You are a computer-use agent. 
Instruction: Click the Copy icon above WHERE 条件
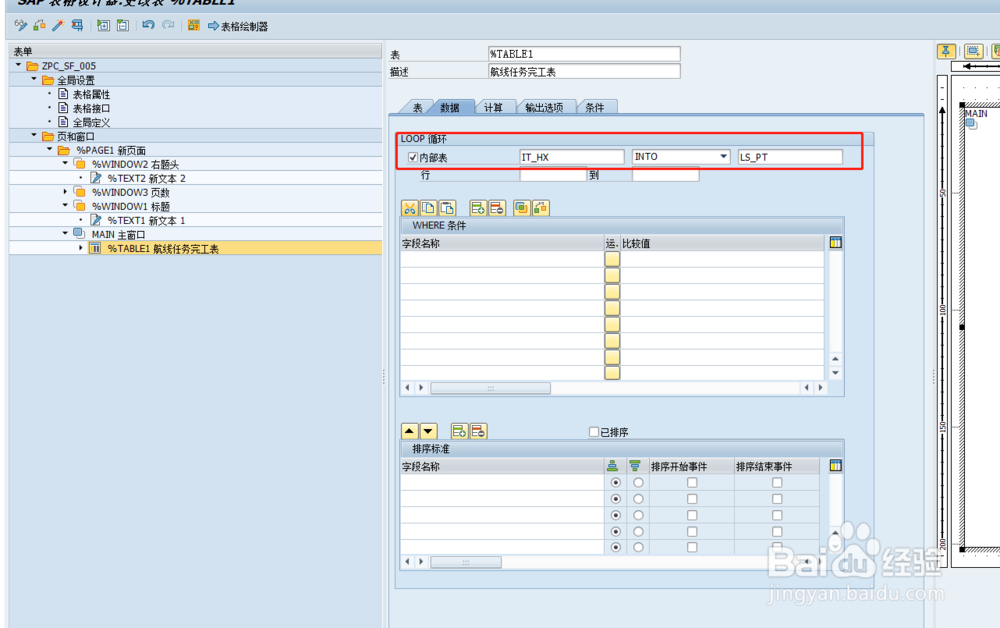pyautogui.click(x=428, y=208)
